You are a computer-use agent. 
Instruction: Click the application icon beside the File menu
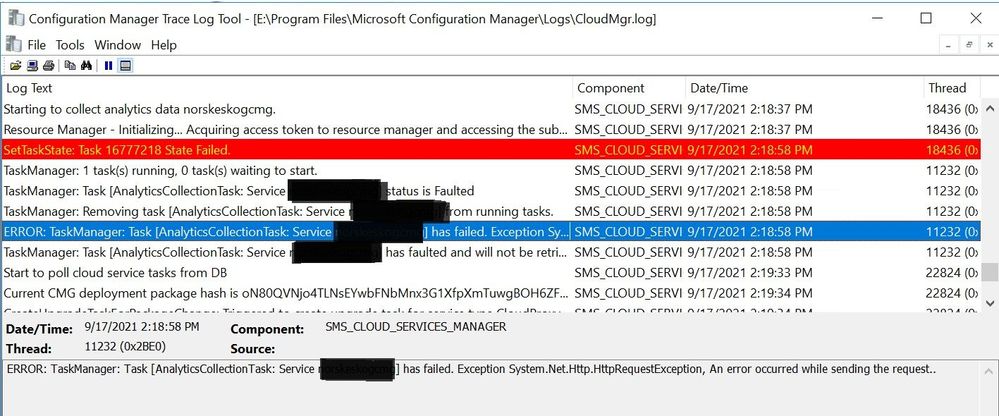pyautogui.click(x=13, y=45)
